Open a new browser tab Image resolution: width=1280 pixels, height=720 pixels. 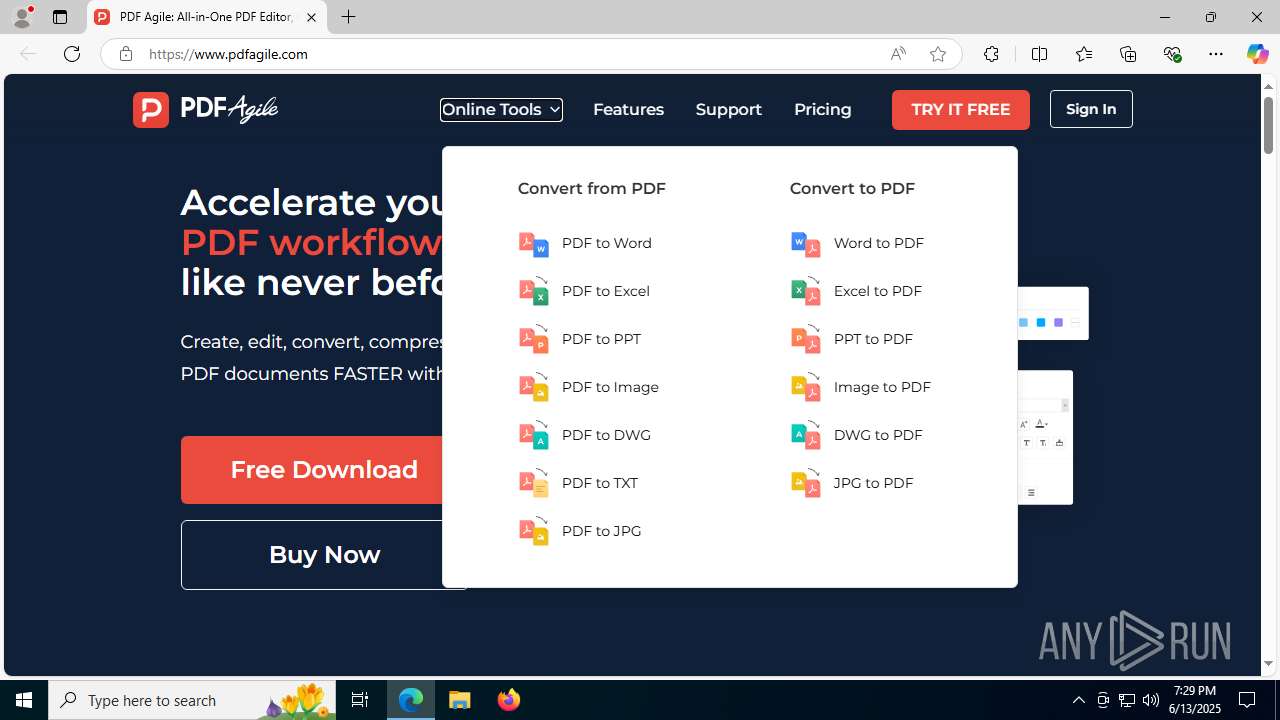coord(348,17)
